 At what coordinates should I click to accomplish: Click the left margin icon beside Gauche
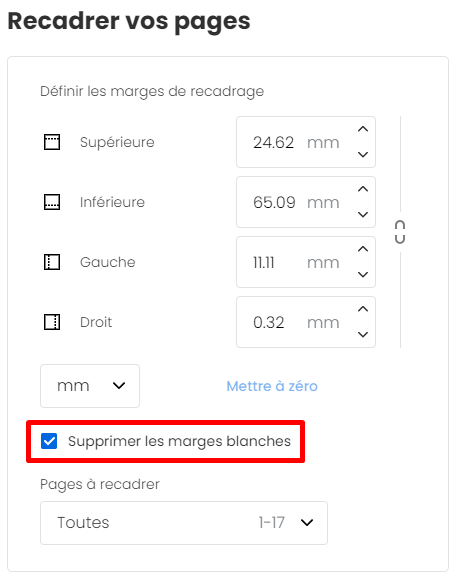point(52,262)
